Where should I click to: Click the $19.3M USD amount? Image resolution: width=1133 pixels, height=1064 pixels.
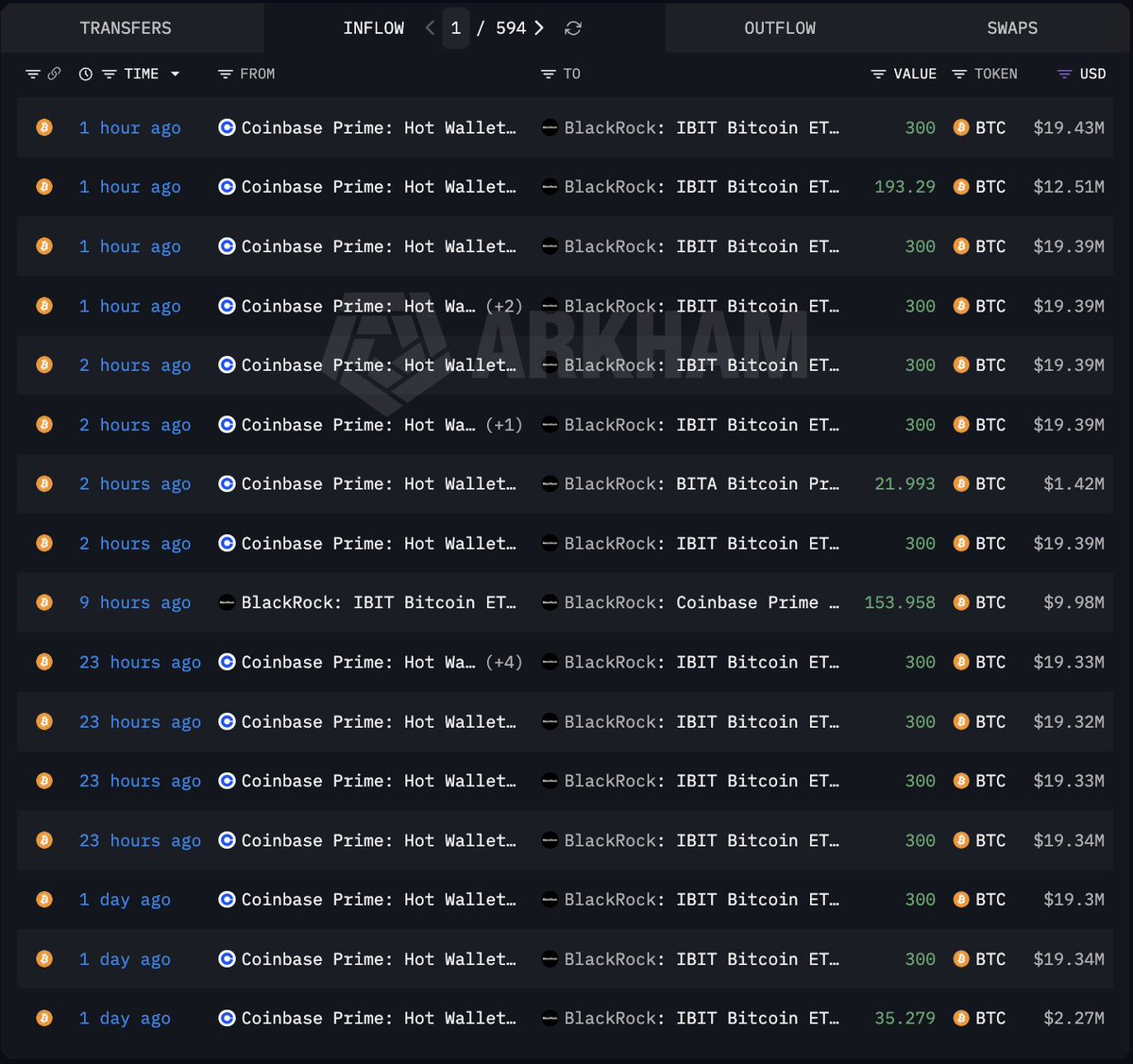1074,900
